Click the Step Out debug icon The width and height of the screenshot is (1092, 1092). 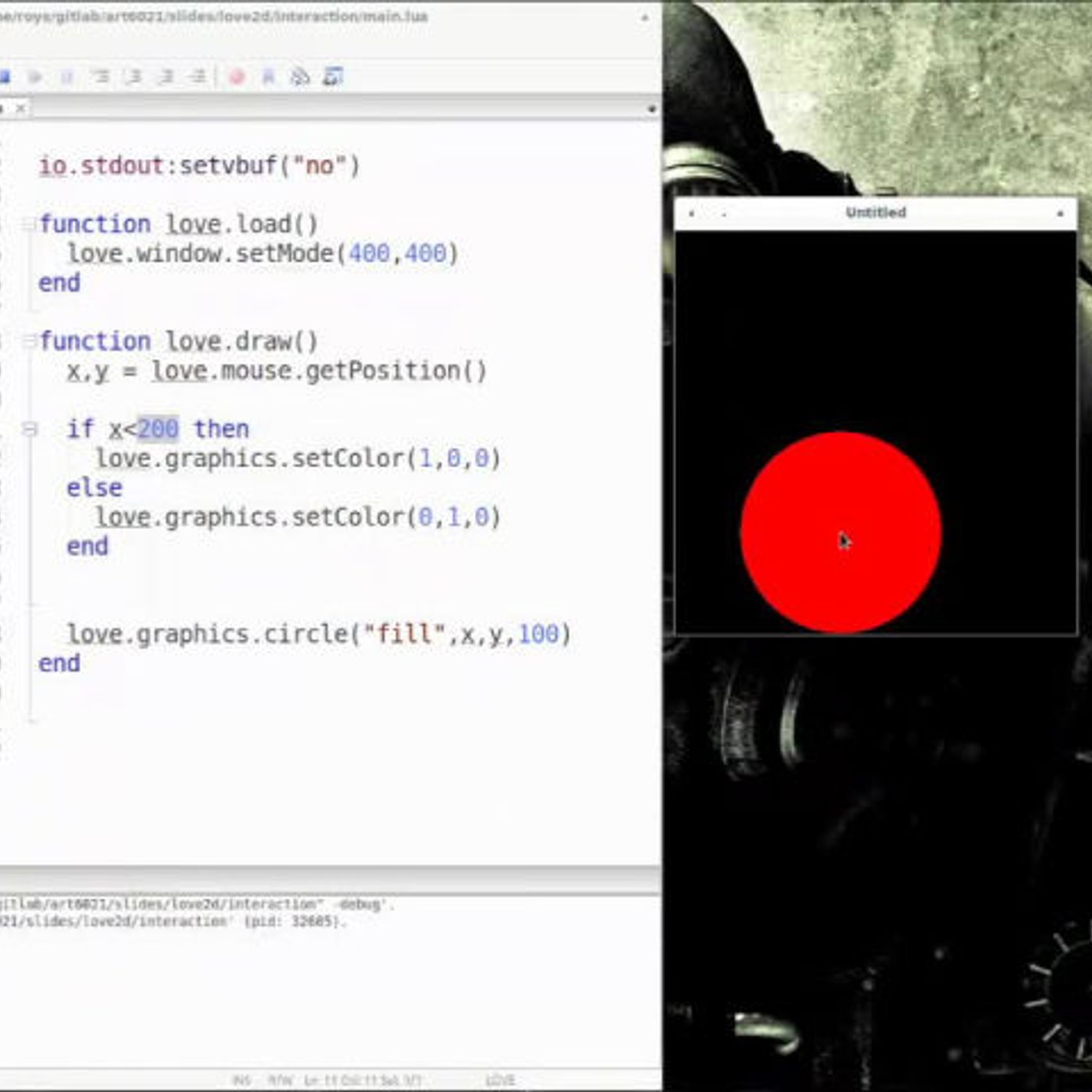[x=165, y=76]
